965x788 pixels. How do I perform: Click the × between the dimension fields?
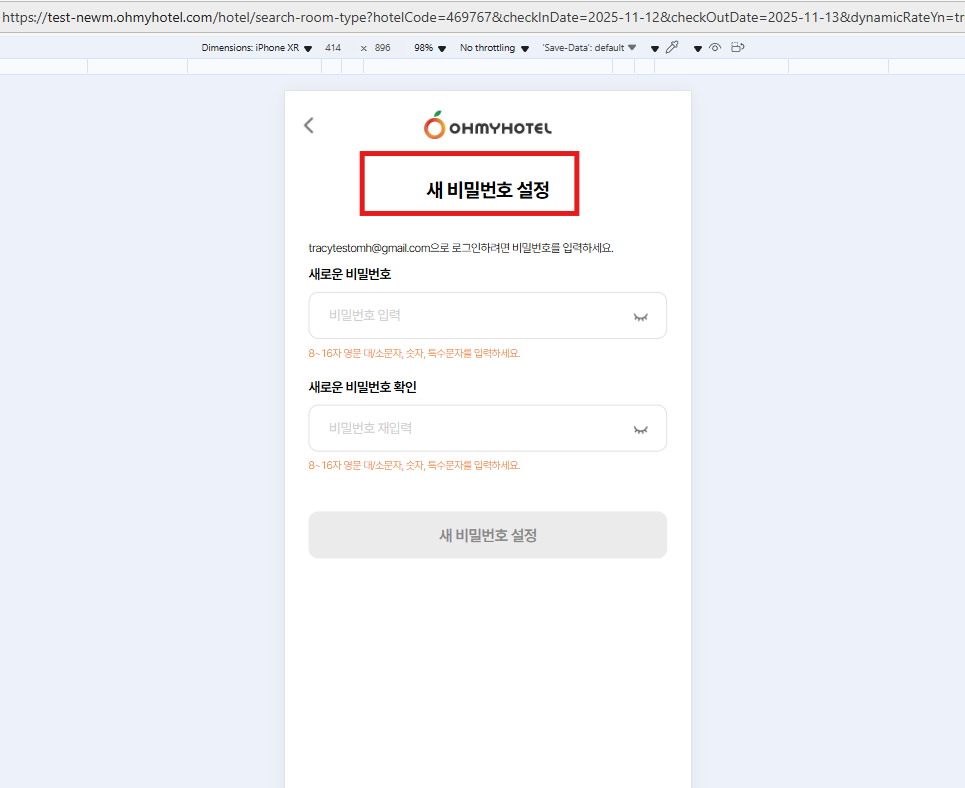tap(364, 48)
